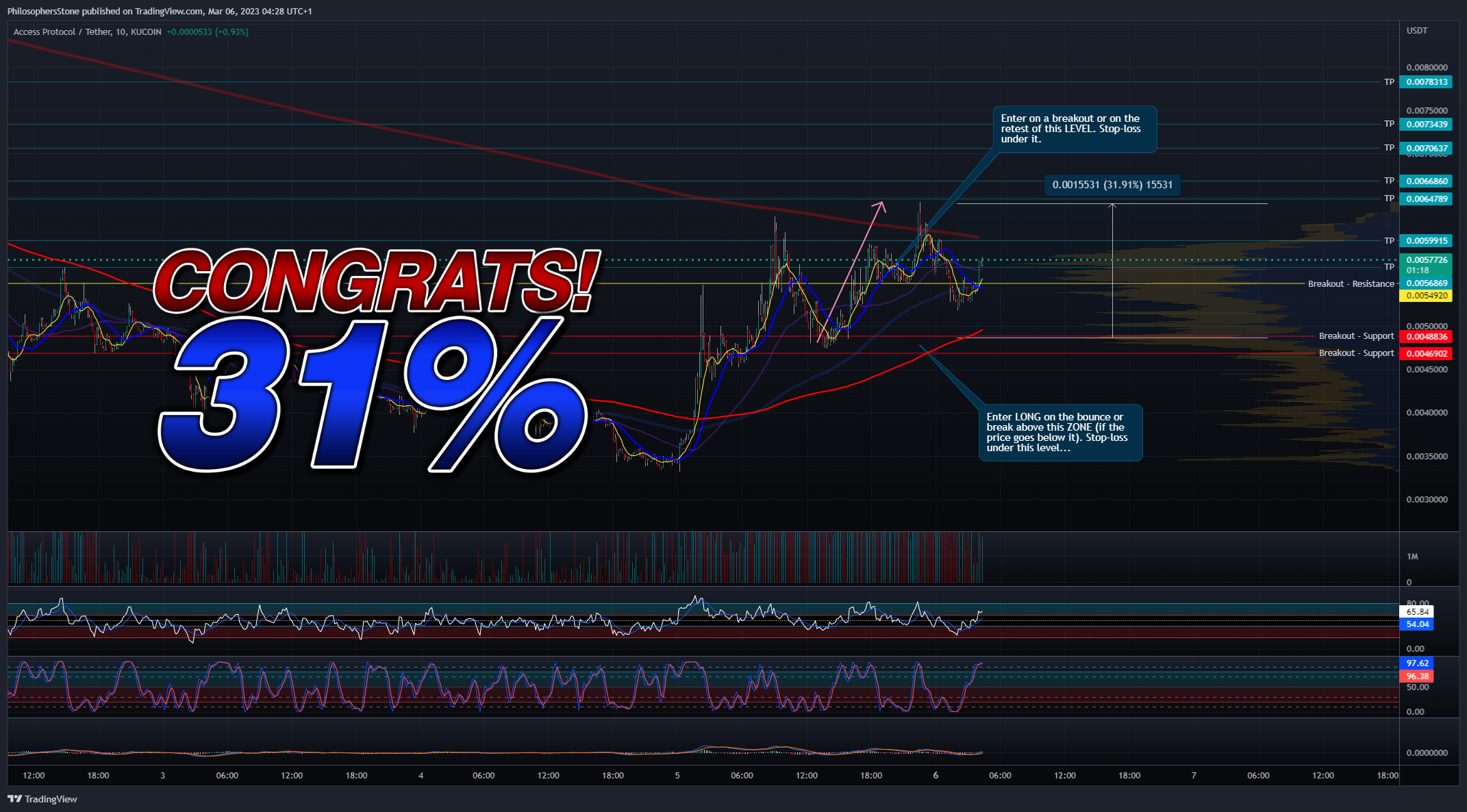This screenshot has width=1467, height=812.
Task: Select the TP price label 0.0078313
Action: (1427, 82)
